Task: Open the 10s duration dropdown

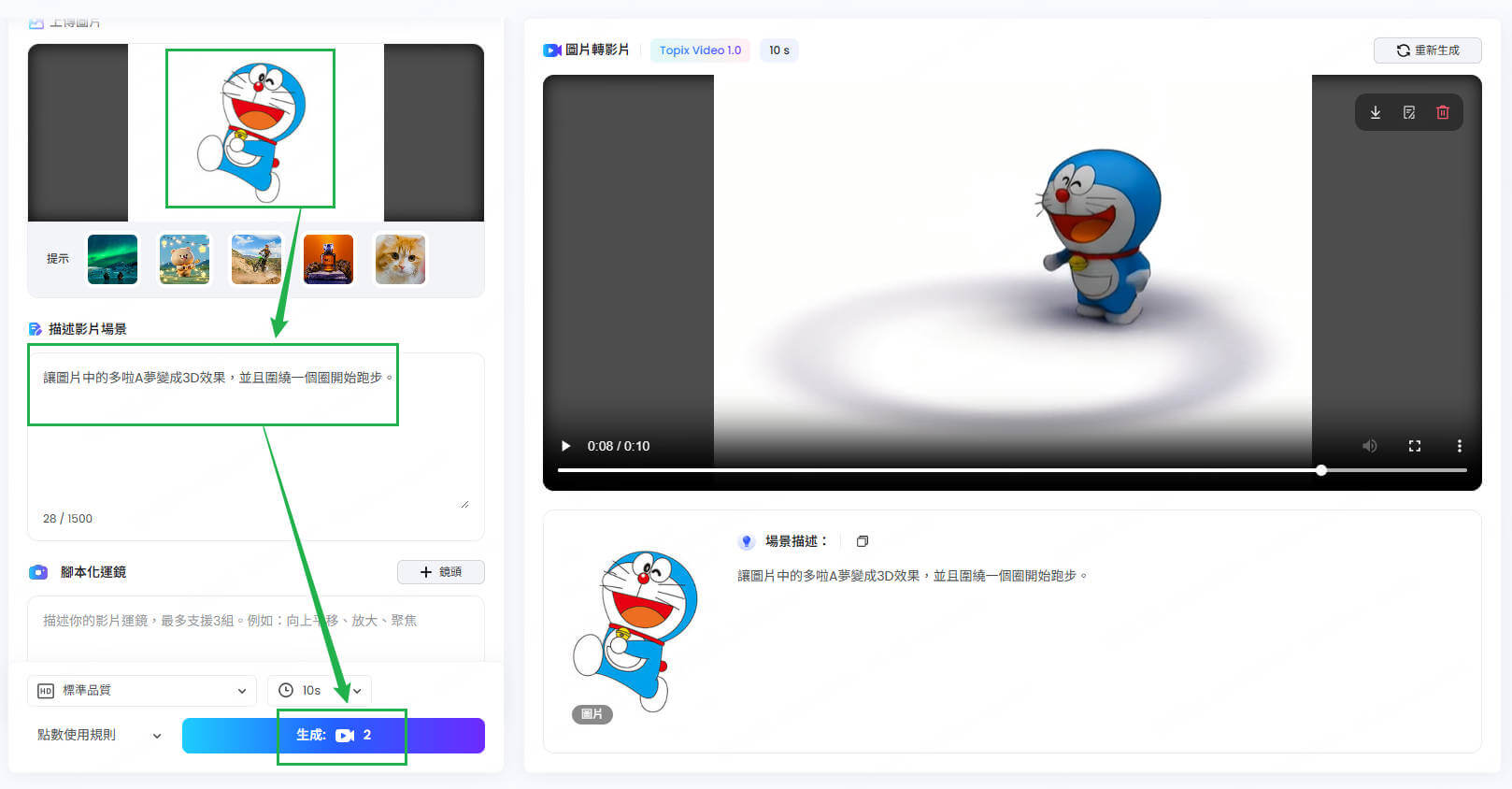Action: 320,691
